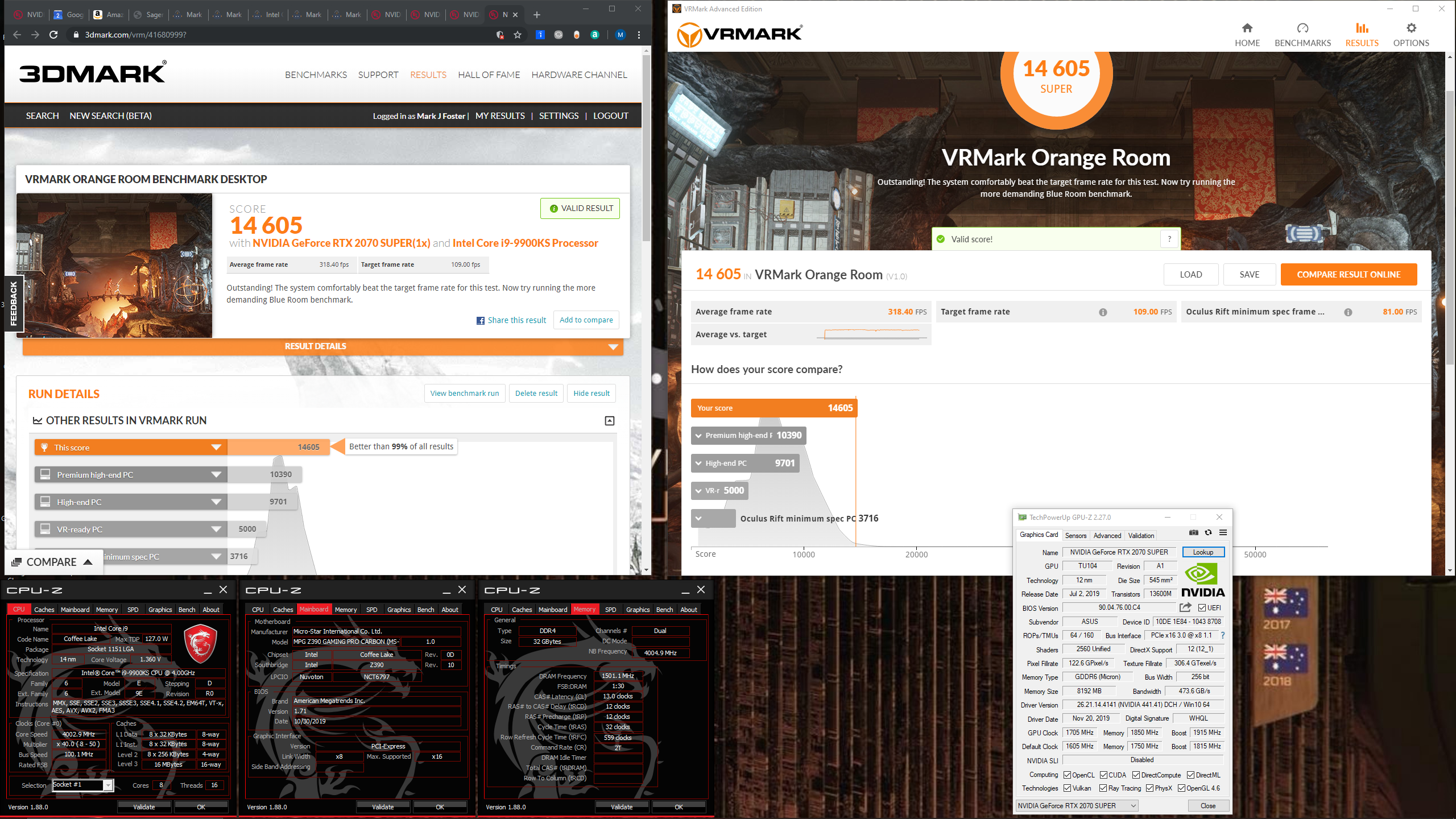Image resolution: width=1456 pixels, height=819 pixels.
Task: Click SAVE button in VRMark
Action: tap(1250, 275)
